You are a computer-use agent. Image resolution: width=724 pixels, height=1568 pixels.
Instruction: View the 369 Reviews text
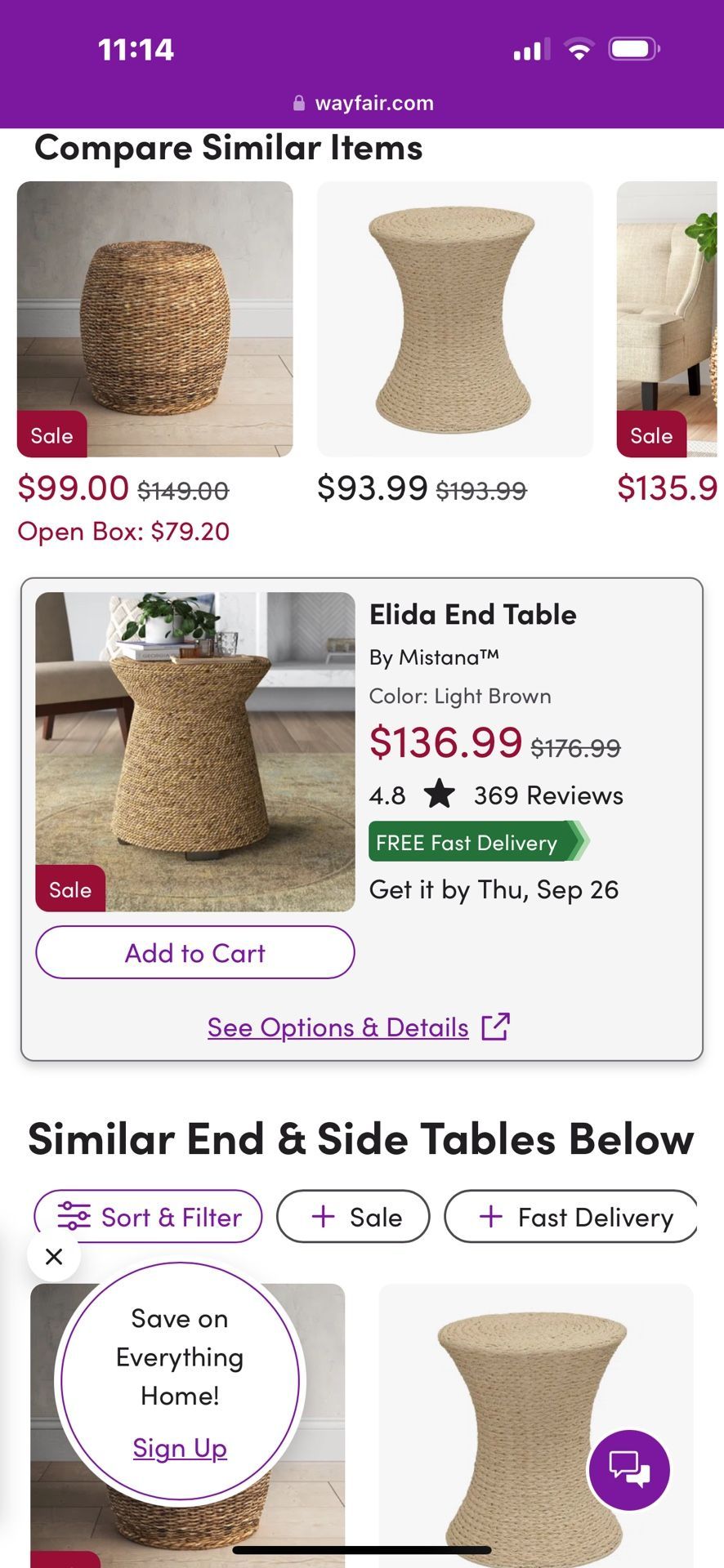pos(548,795)
